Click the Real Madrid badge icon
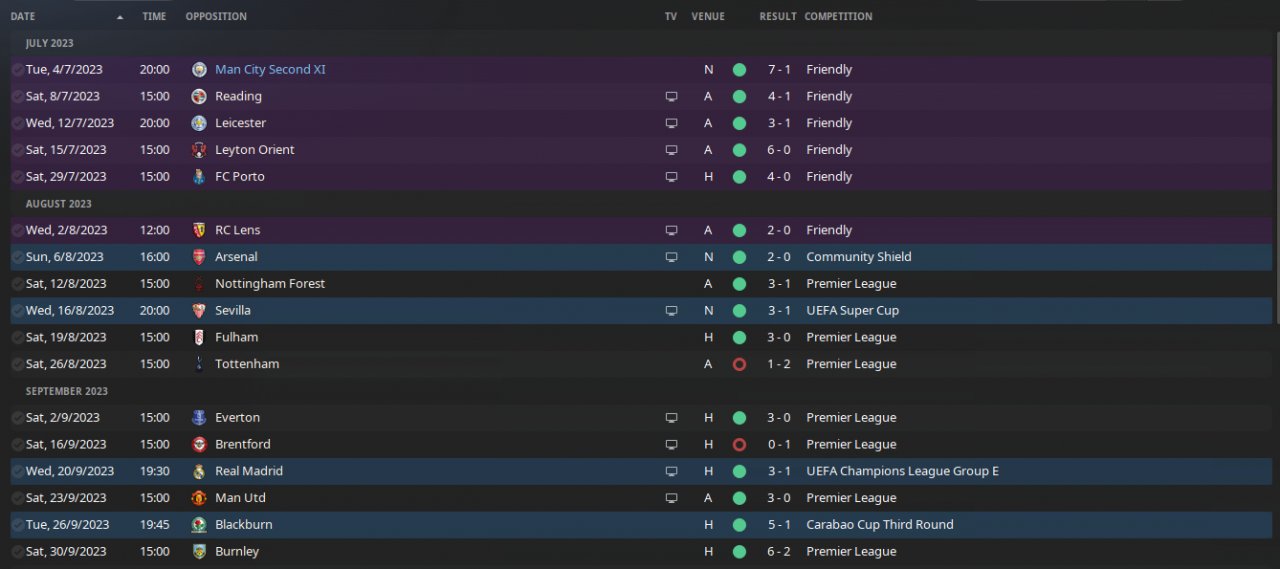The width and height of the screenshot is (1280, 569). [x=199, y=471]
